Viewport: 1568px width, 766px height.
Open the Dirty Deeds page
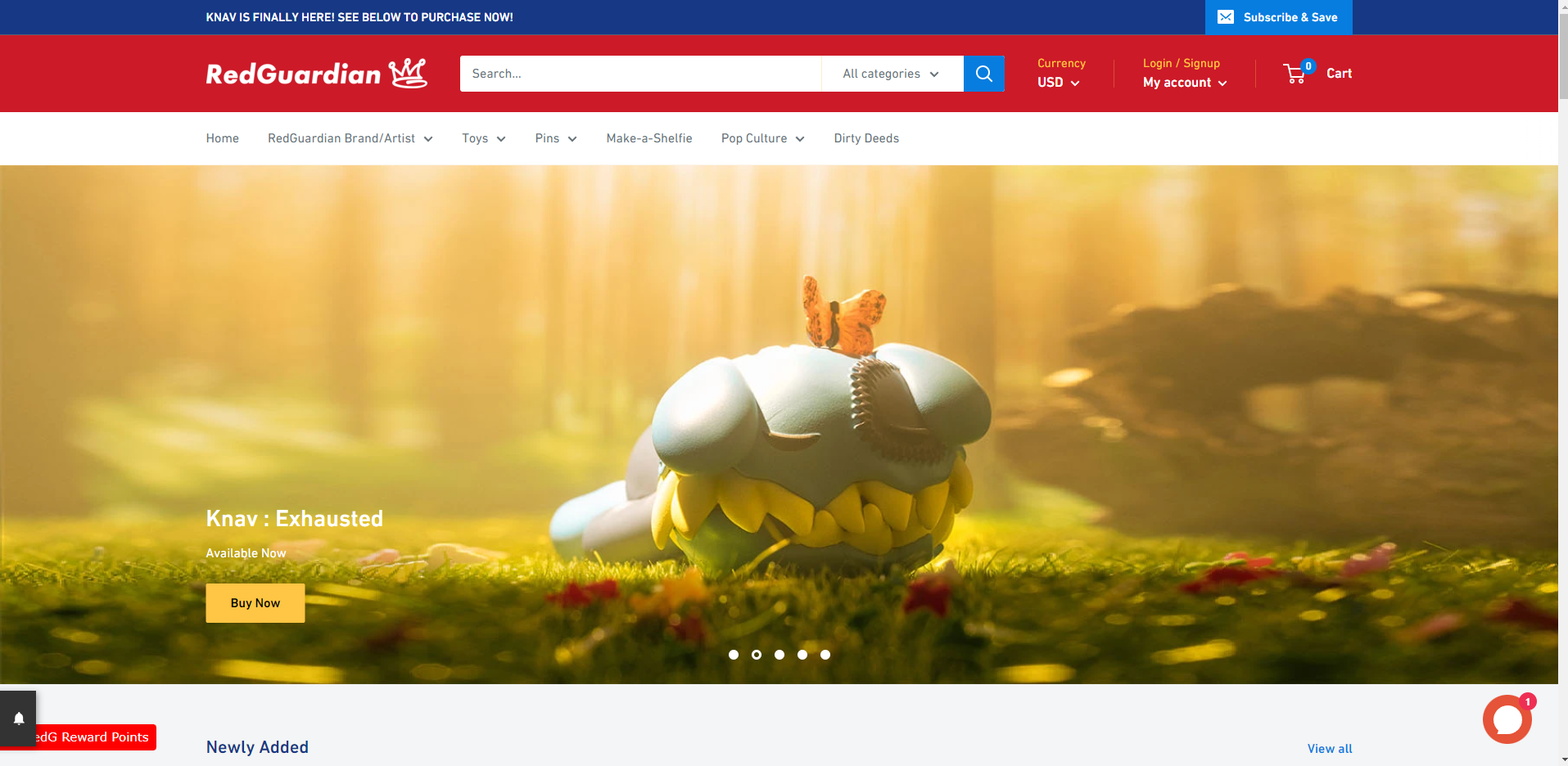(x=866, y=138)
